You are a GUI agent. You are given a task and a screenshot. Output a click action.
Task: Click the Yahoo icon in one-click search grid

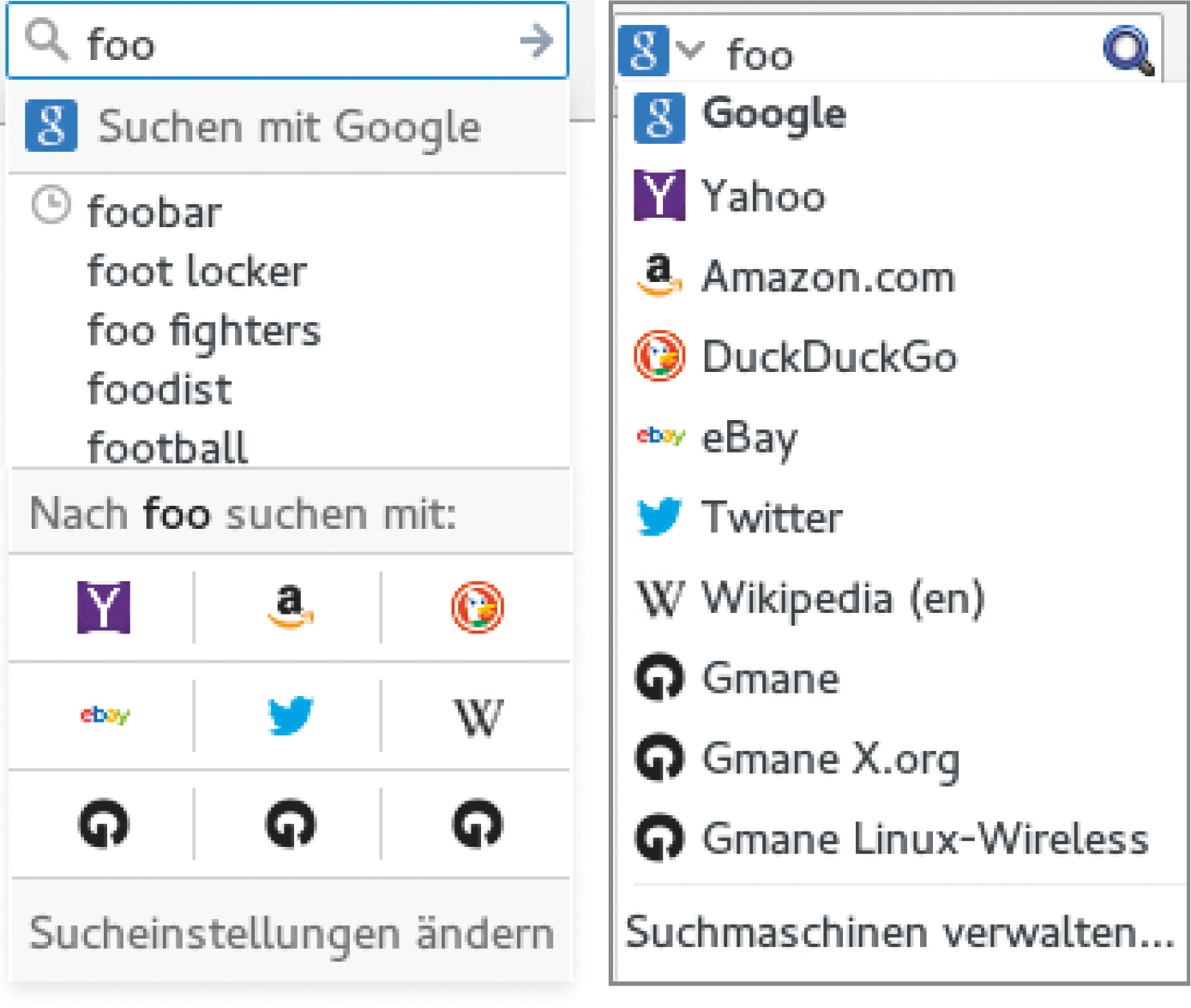coord(103,607)
